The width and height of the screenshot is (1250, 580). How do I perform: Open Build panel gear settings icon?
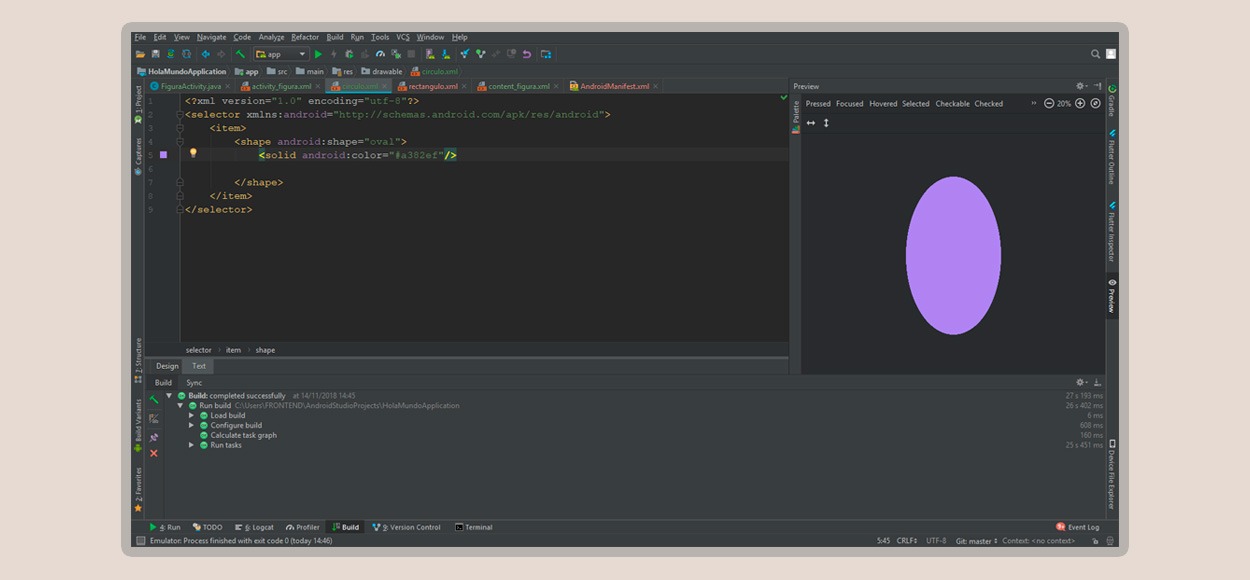[1080, 382]
